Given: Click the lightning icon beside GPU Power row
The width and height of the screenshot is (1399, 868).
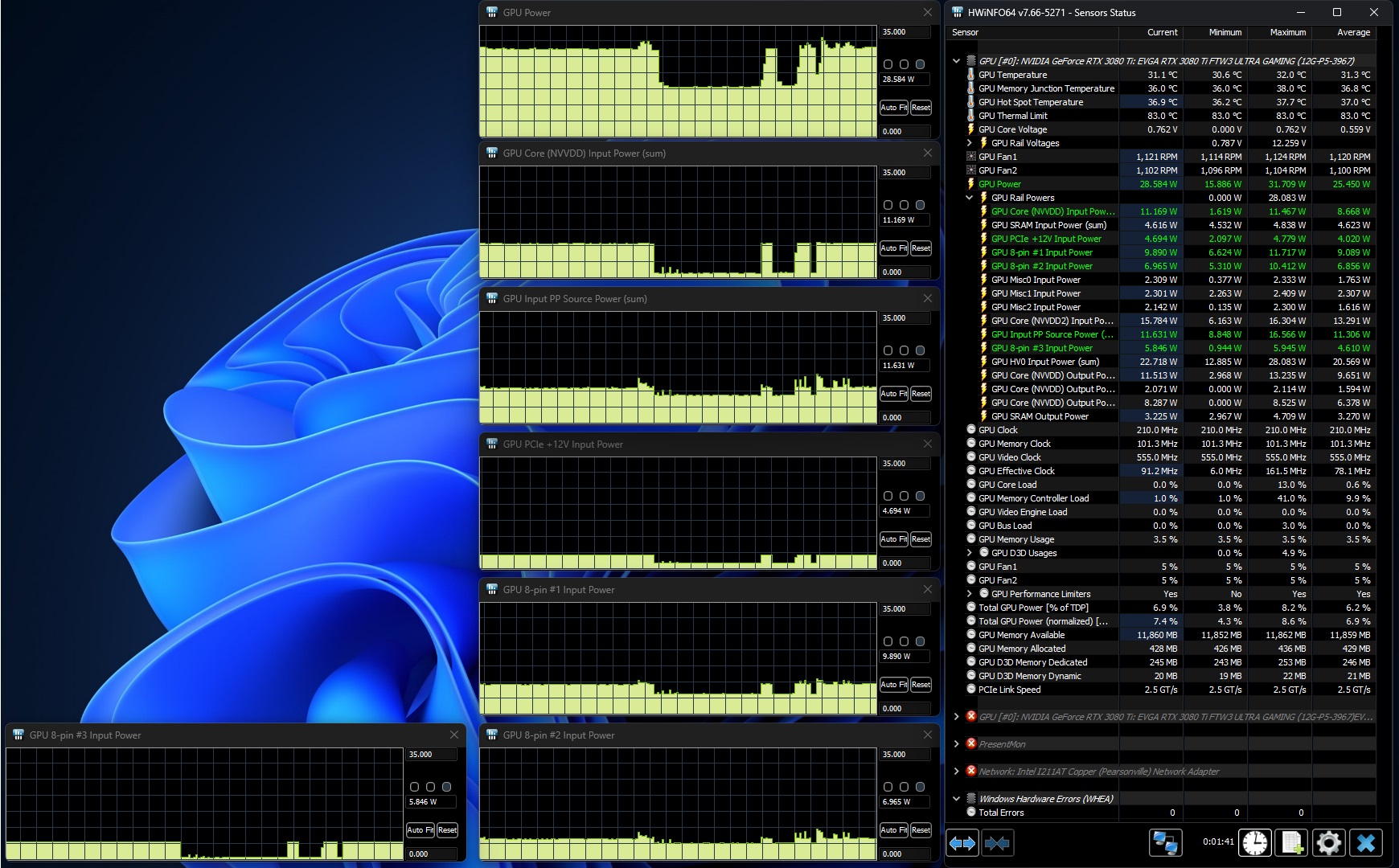Looking at the screenshot, I should pyautogui.click(x=970, y=184).
